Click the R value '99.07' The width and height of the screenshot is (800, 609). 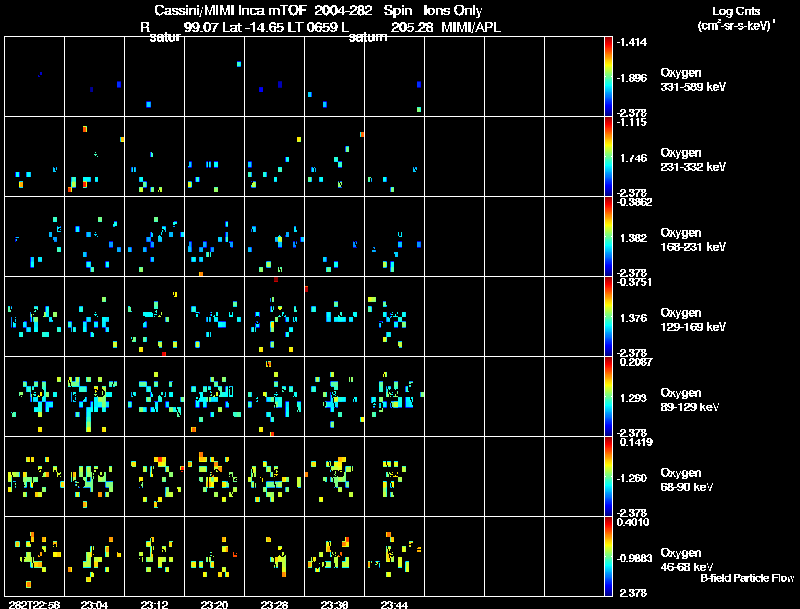pyautogui.click(x=201, y=28)
